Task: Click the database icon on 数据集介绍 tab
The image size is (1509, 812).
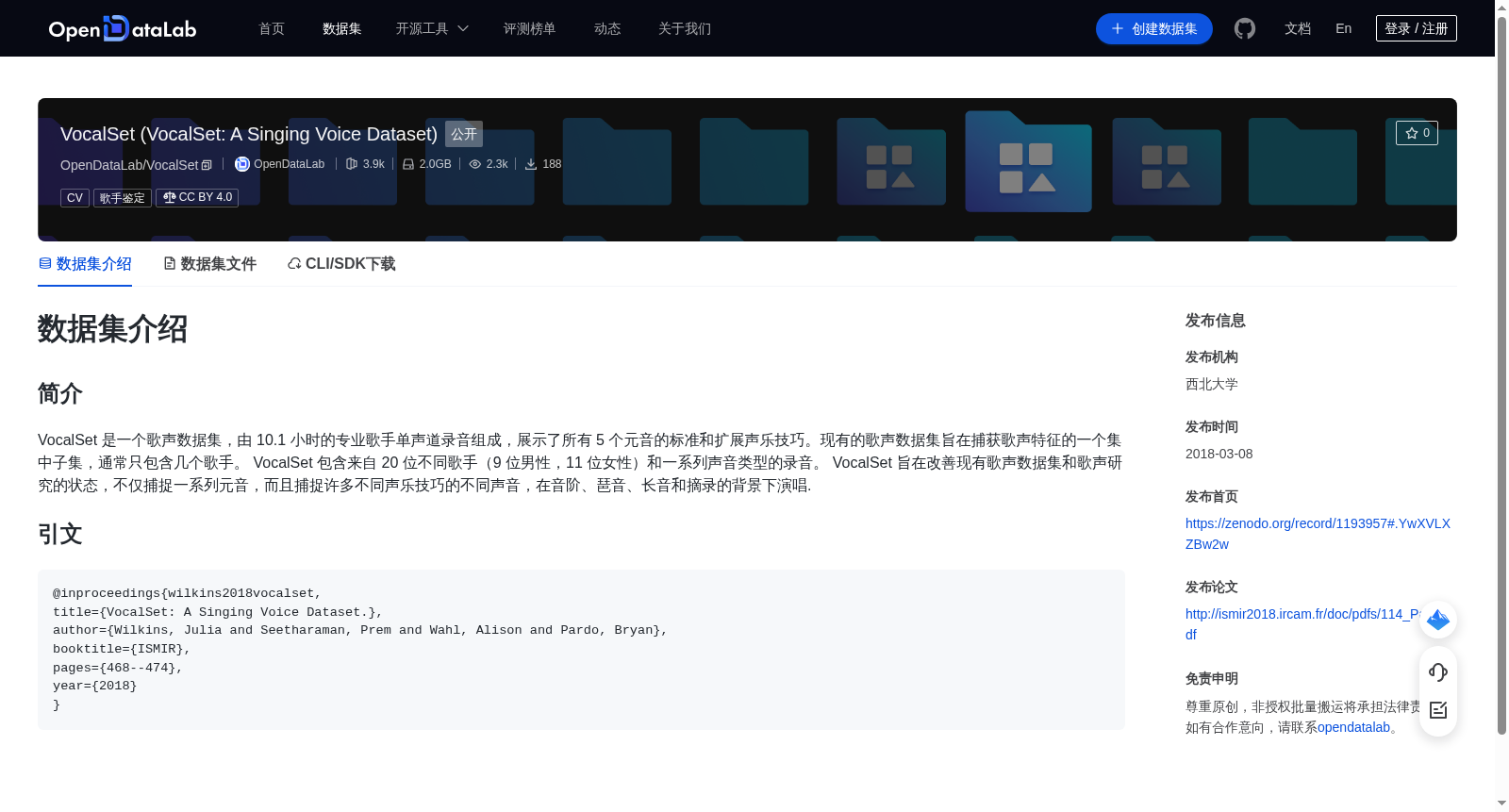Action: coord(44,264)
